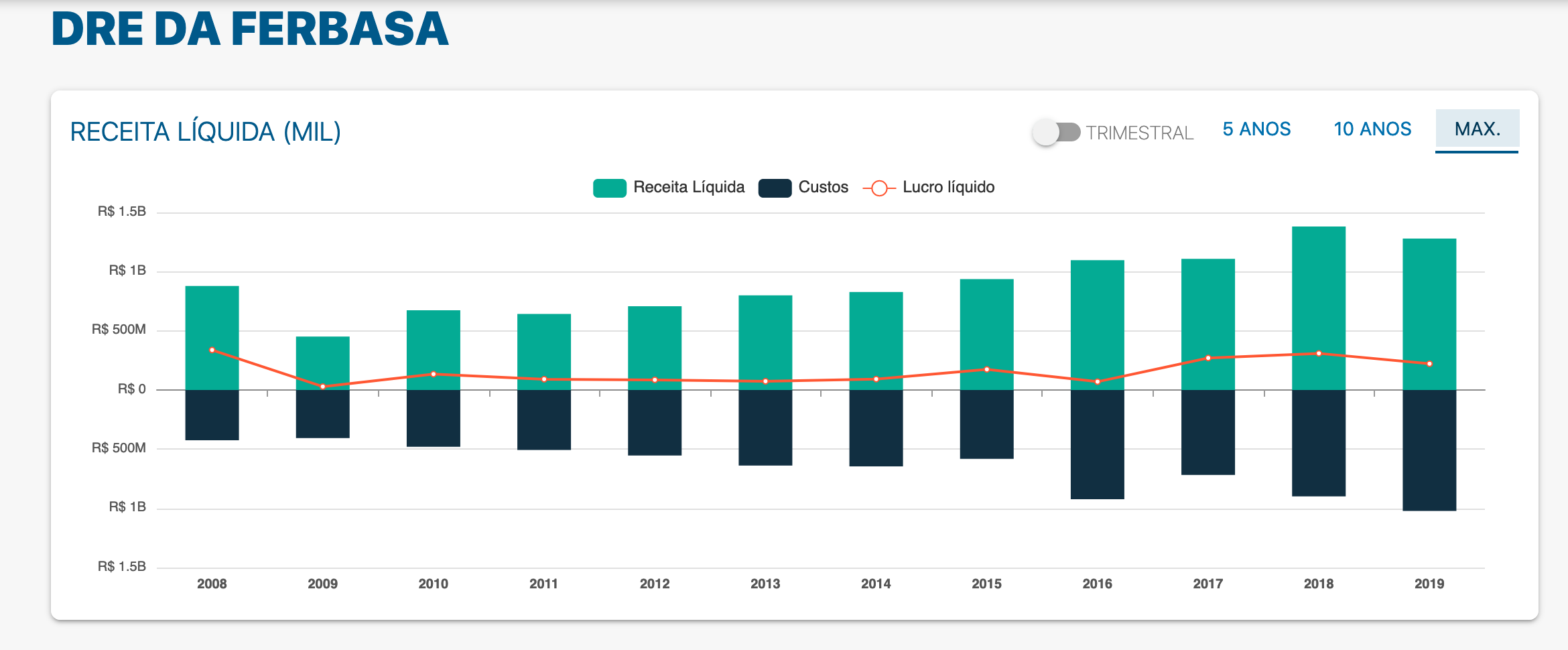This screenshot has width=1568, height=650.
Task: Select the 10 ANOS tab
Action: [1372, 129]
